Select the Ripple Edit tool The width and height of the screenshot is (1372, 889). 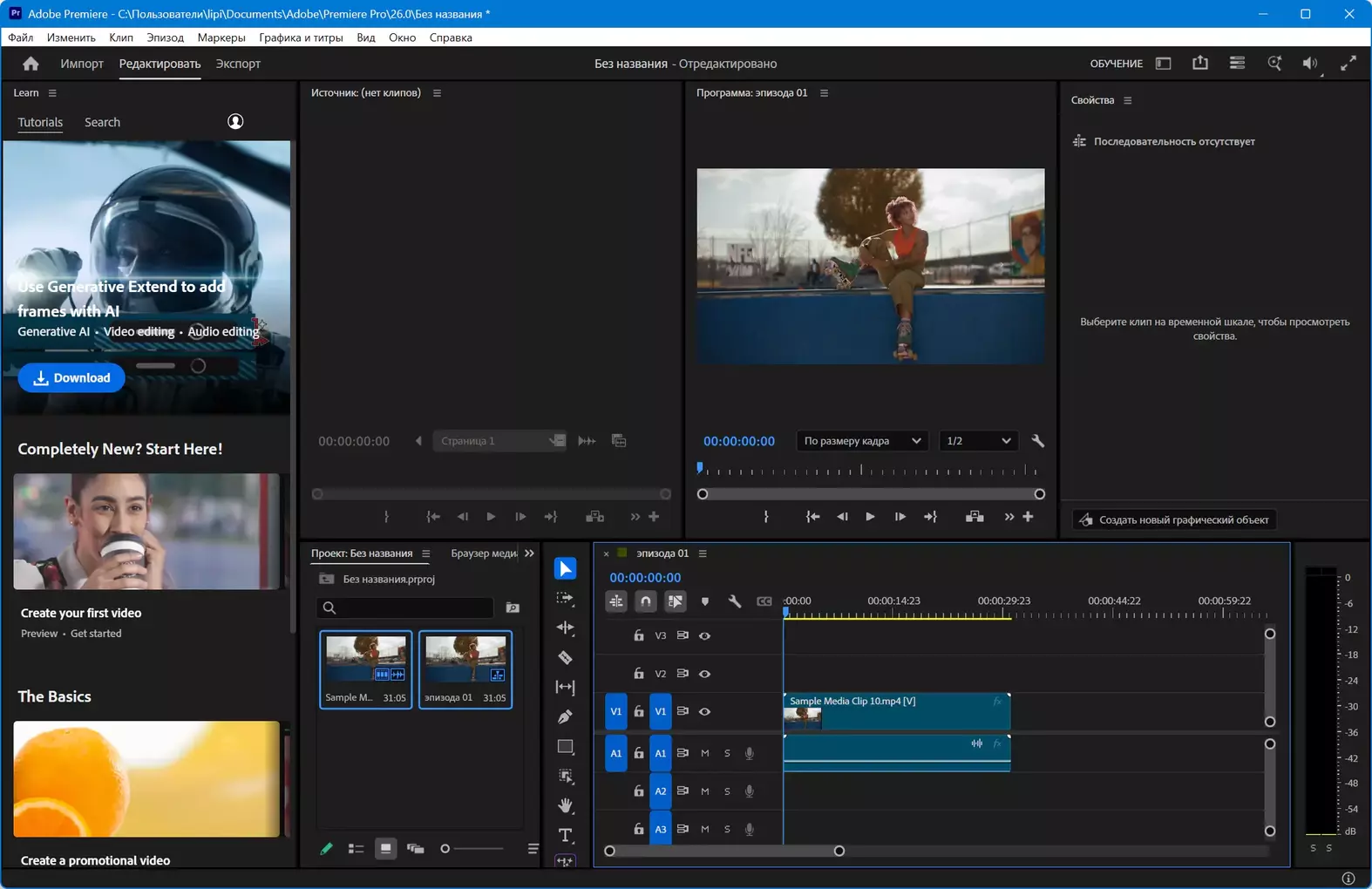tap(565, 628)
